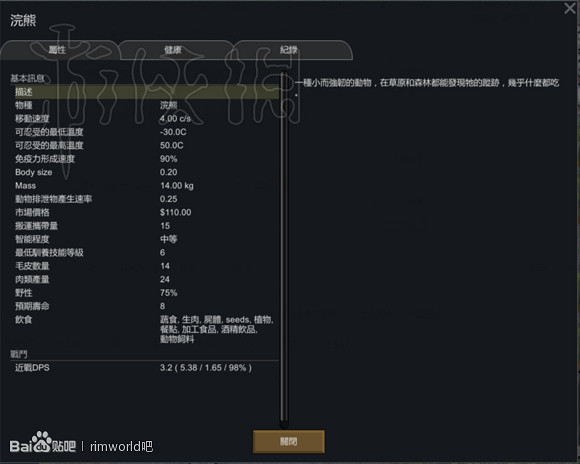The width and height of the screenshot is (580, 464).
Task: Select the 最低馴養技能等級 row
Action: pyautogui.click(x=145, y=252)
